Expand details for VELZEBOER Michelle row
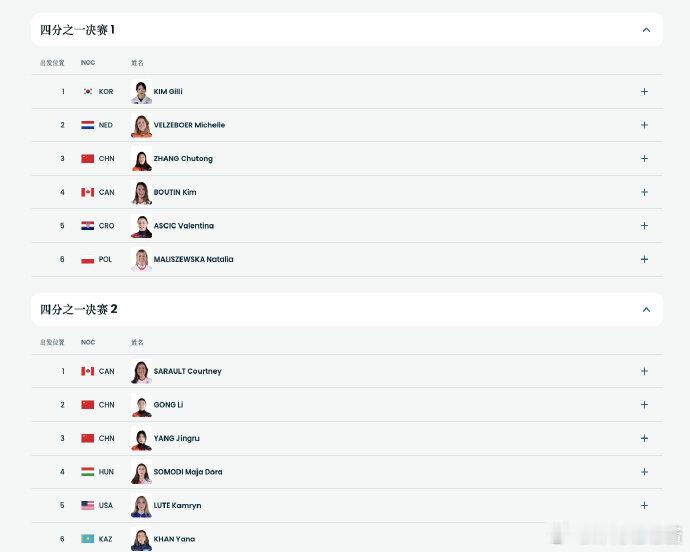The width and height of the screenshot is (690, 552). pyautogui.click(x=644, y=125)
